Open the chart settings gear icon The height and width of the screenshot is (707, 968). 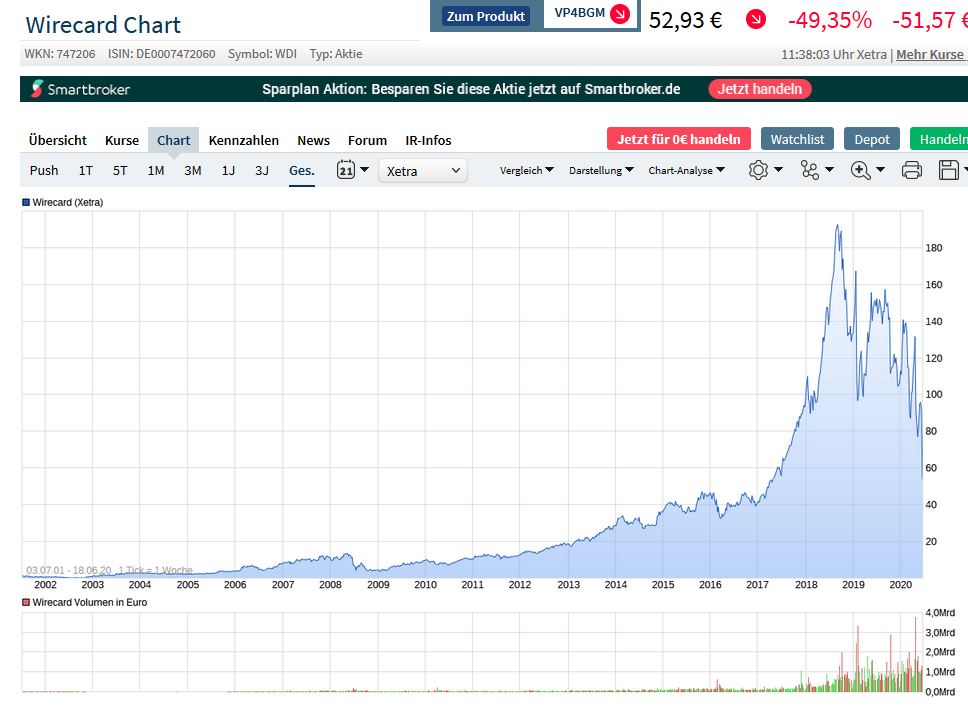pyautogui.click(x=757, y=170)
